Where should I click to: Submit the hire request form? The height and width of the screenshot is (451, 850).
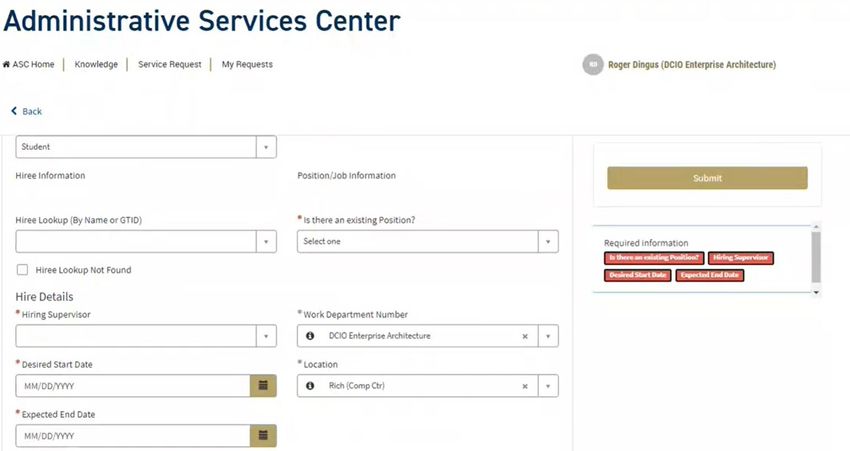tap(707, 178)
